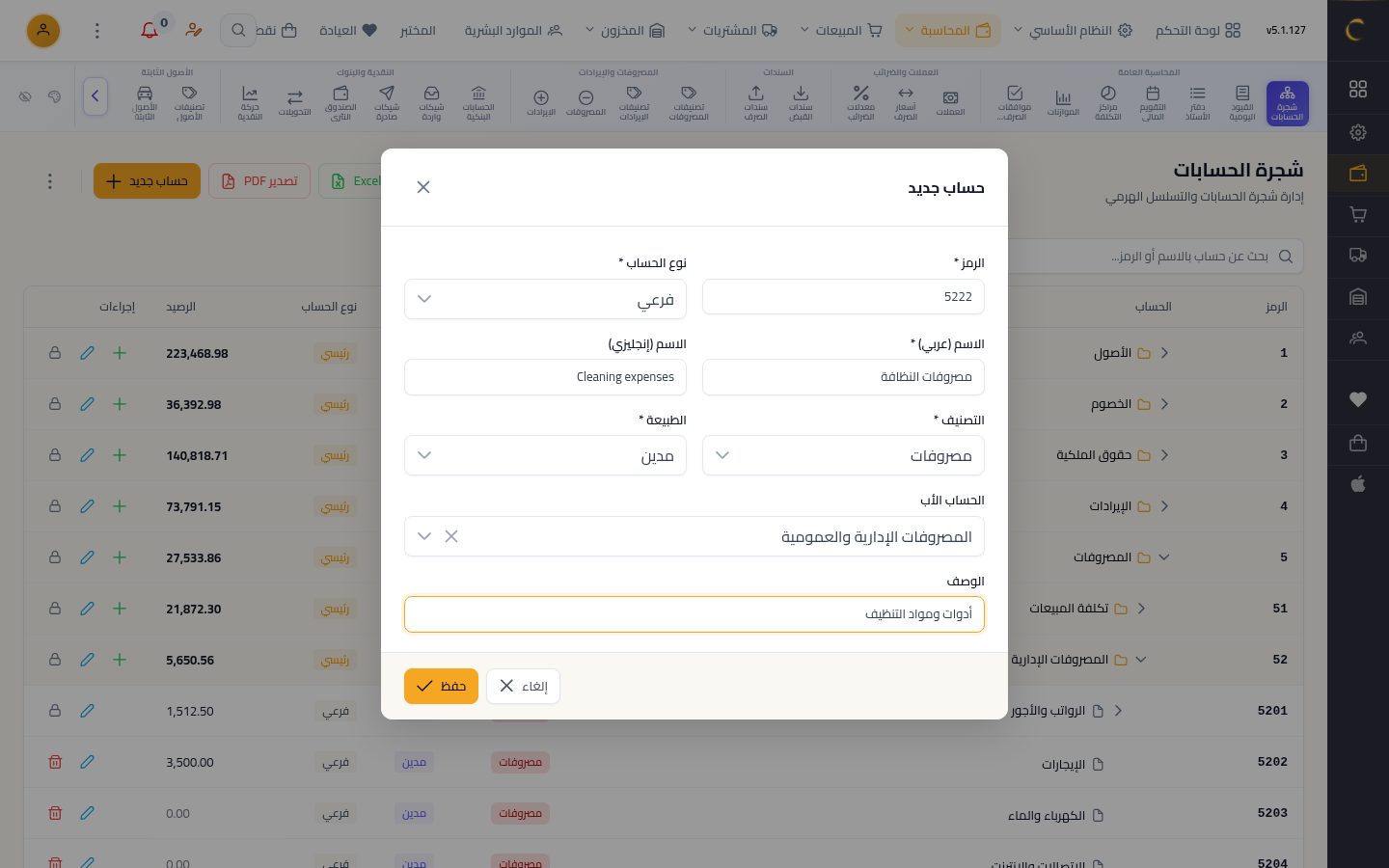The width and height of the screenshot is (1389, 868).
Task: Click the حساب جديد button on page
Action: (147, 181)
